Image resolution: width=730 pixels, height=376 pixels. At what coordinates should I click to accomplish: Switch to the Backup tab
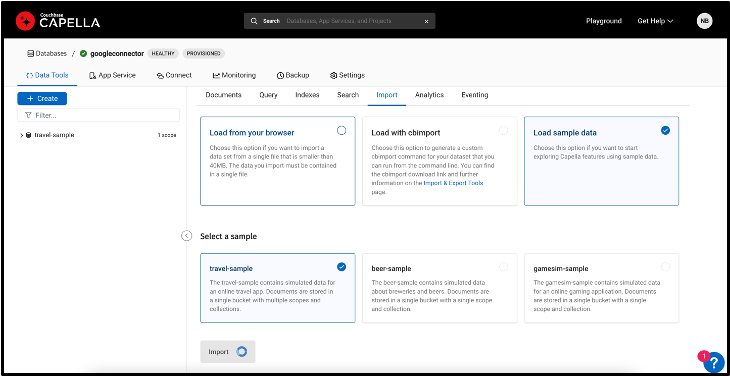pyautogui.click(x=293, y=75)
